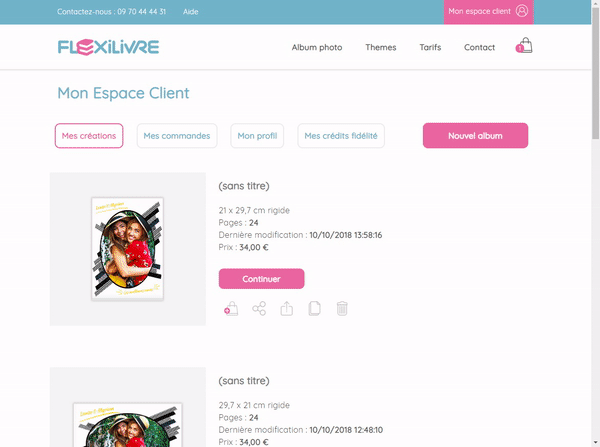The image size is (600, 447).
Task: Add first album to cart via bag icon
Action: tap(231, 308)
